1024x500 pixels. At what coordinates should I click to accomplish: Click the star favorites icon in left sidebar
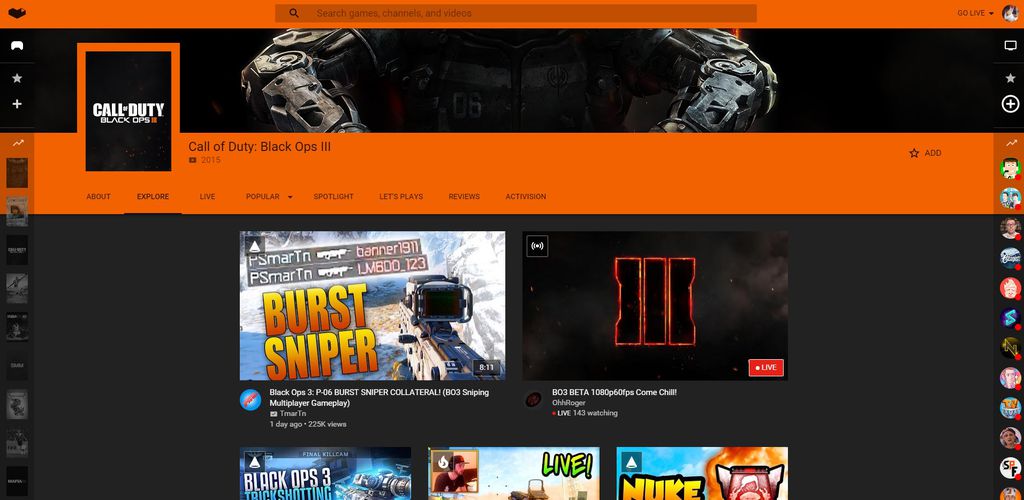[17, 78]
